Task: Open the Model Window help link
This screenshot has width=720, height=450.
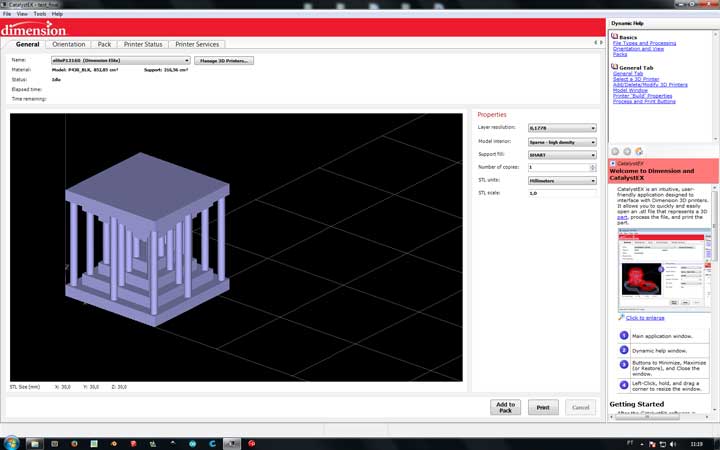Action: point(630,90)
